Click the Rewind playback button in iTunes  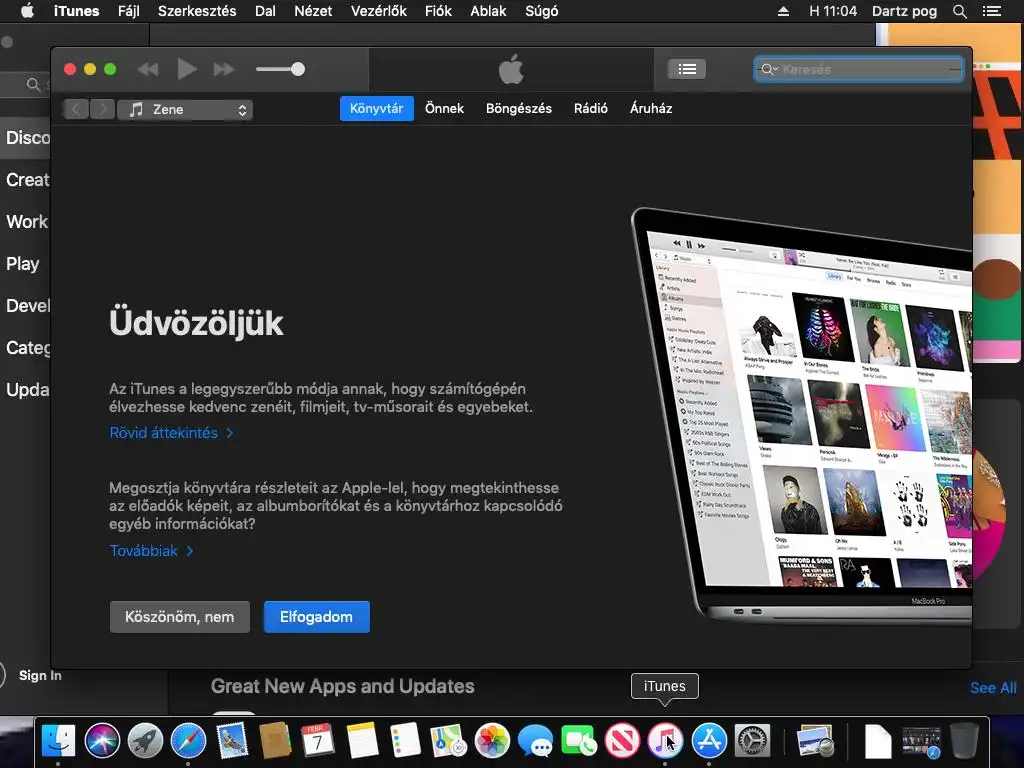pos(148,69)
